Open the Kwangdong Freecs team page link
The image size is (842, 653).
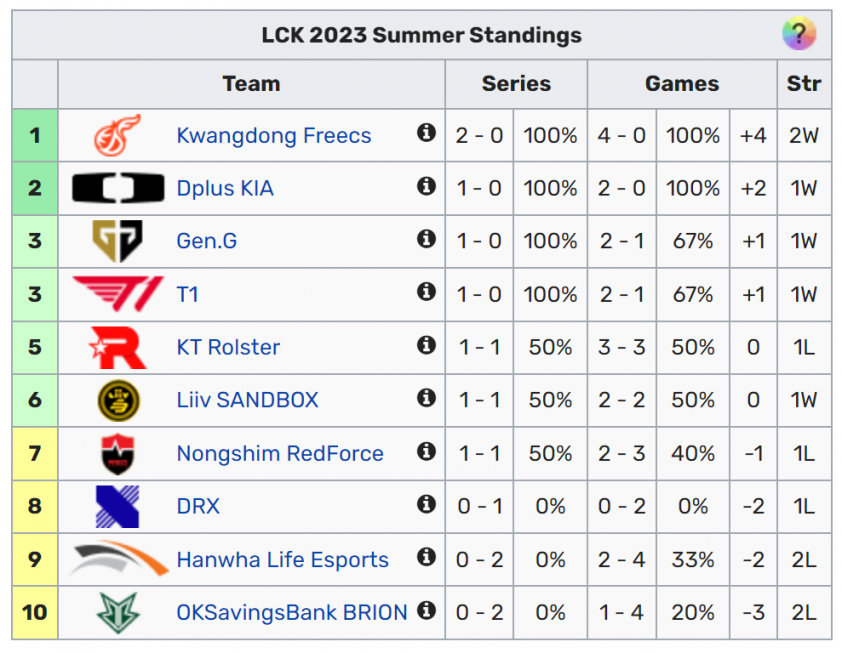pos(274,135)
